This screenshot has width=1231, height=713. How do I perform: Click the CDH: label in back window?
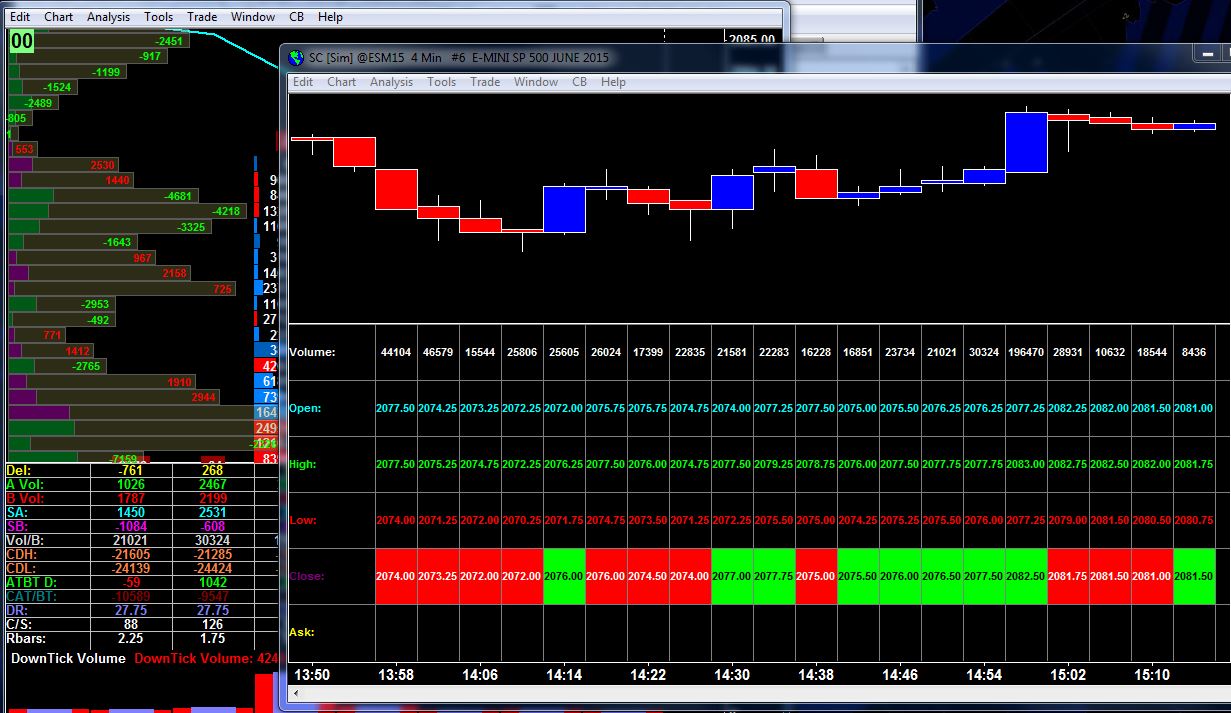coord(22,554)
